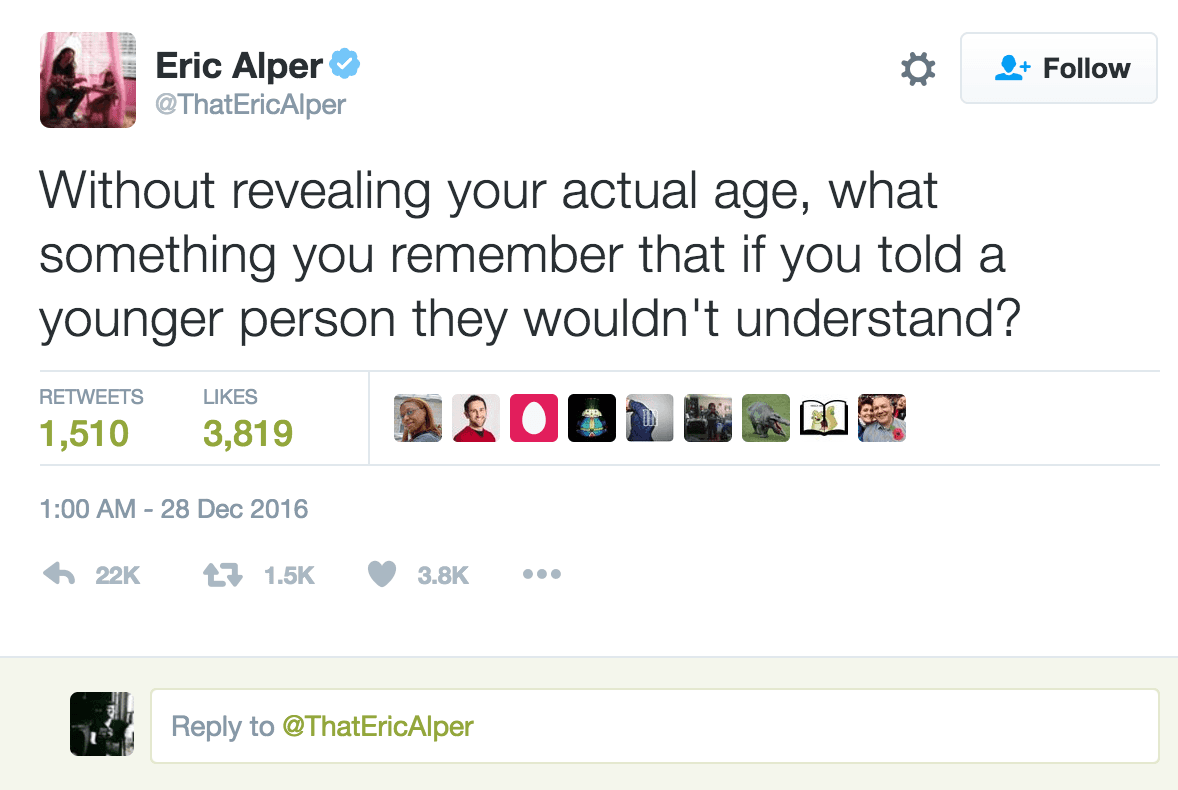This screenshot has height=790, width=1178.
Task: Click your own avatar beside the reply box
Action: click(x=102, y=724)
